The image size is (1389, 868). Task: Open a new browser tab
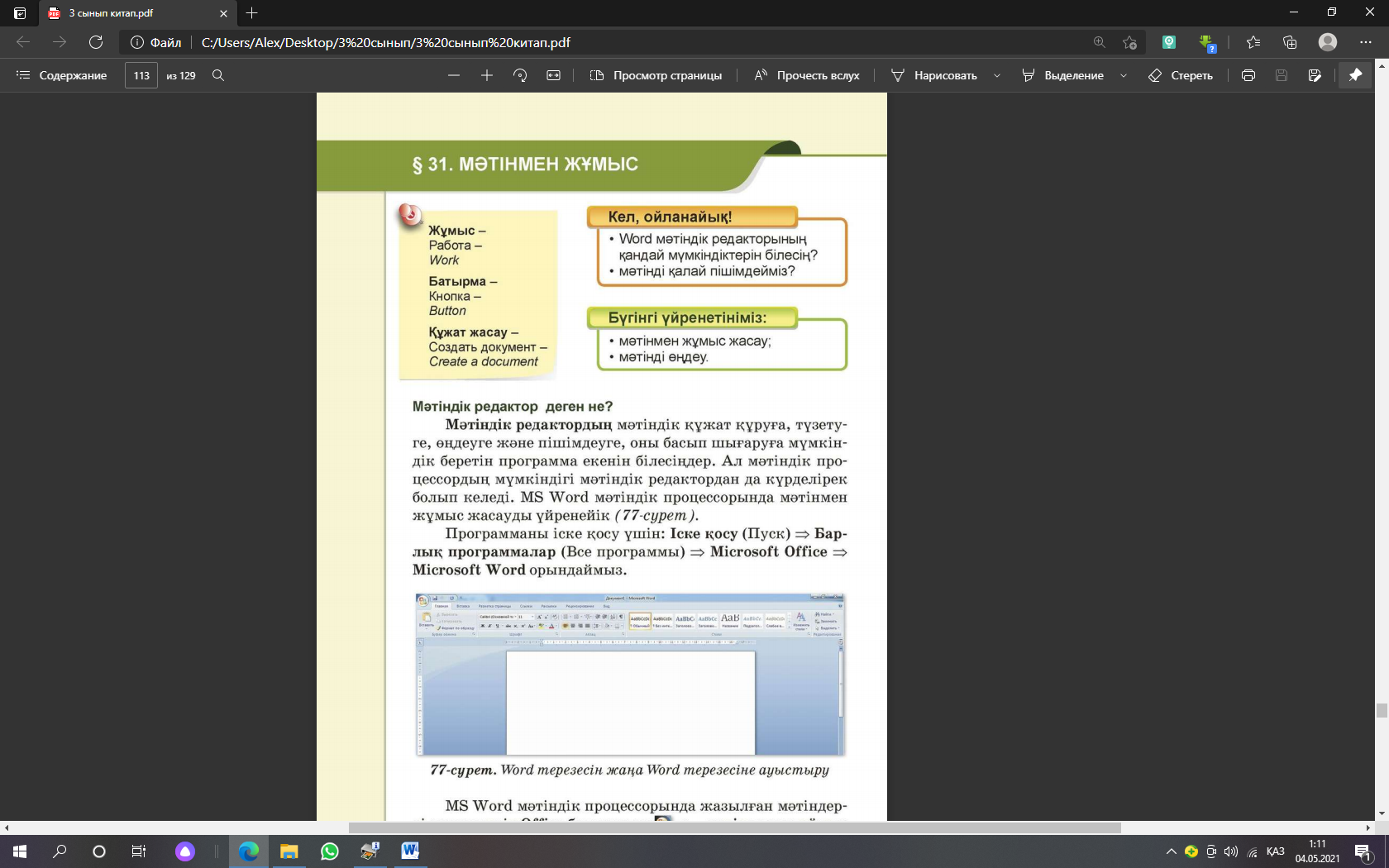[x=252, y=13]
